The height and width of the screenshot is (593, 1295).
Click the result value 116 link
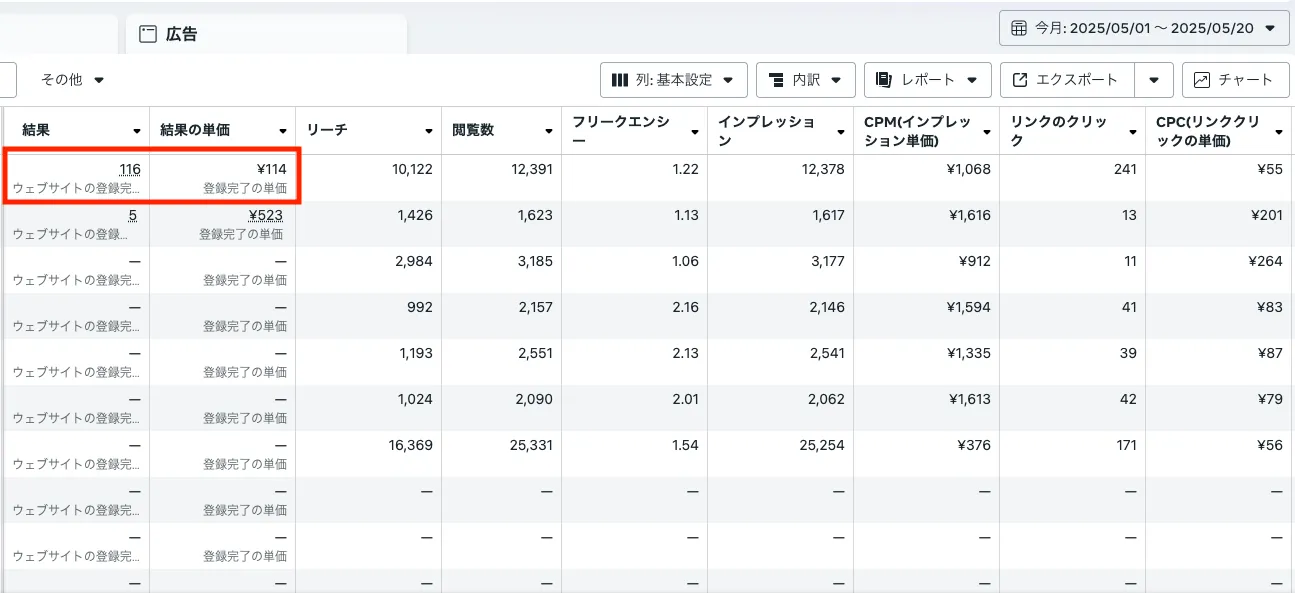129,169
